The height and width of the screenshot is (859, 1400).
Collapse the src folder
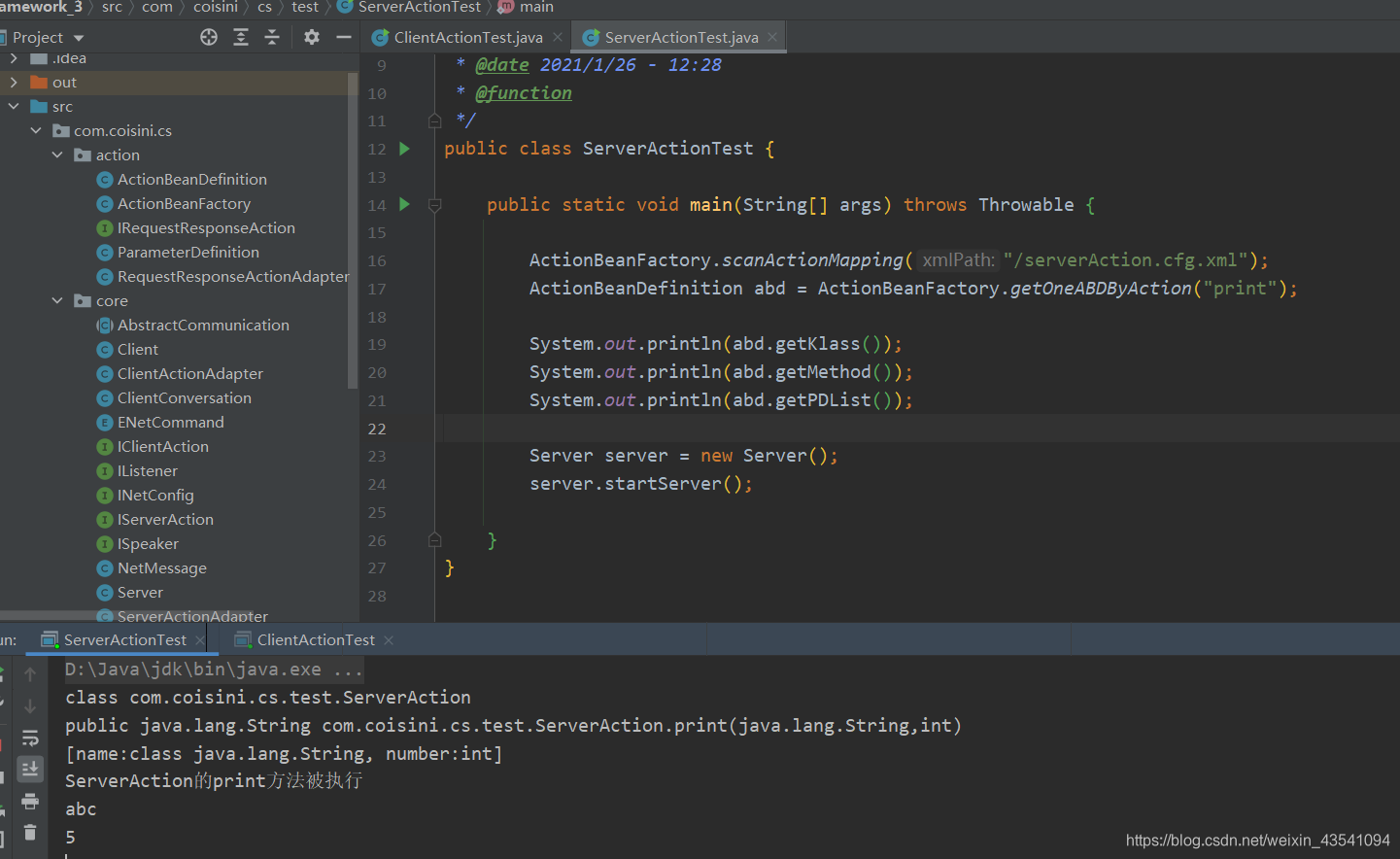(x=14, y=107)
